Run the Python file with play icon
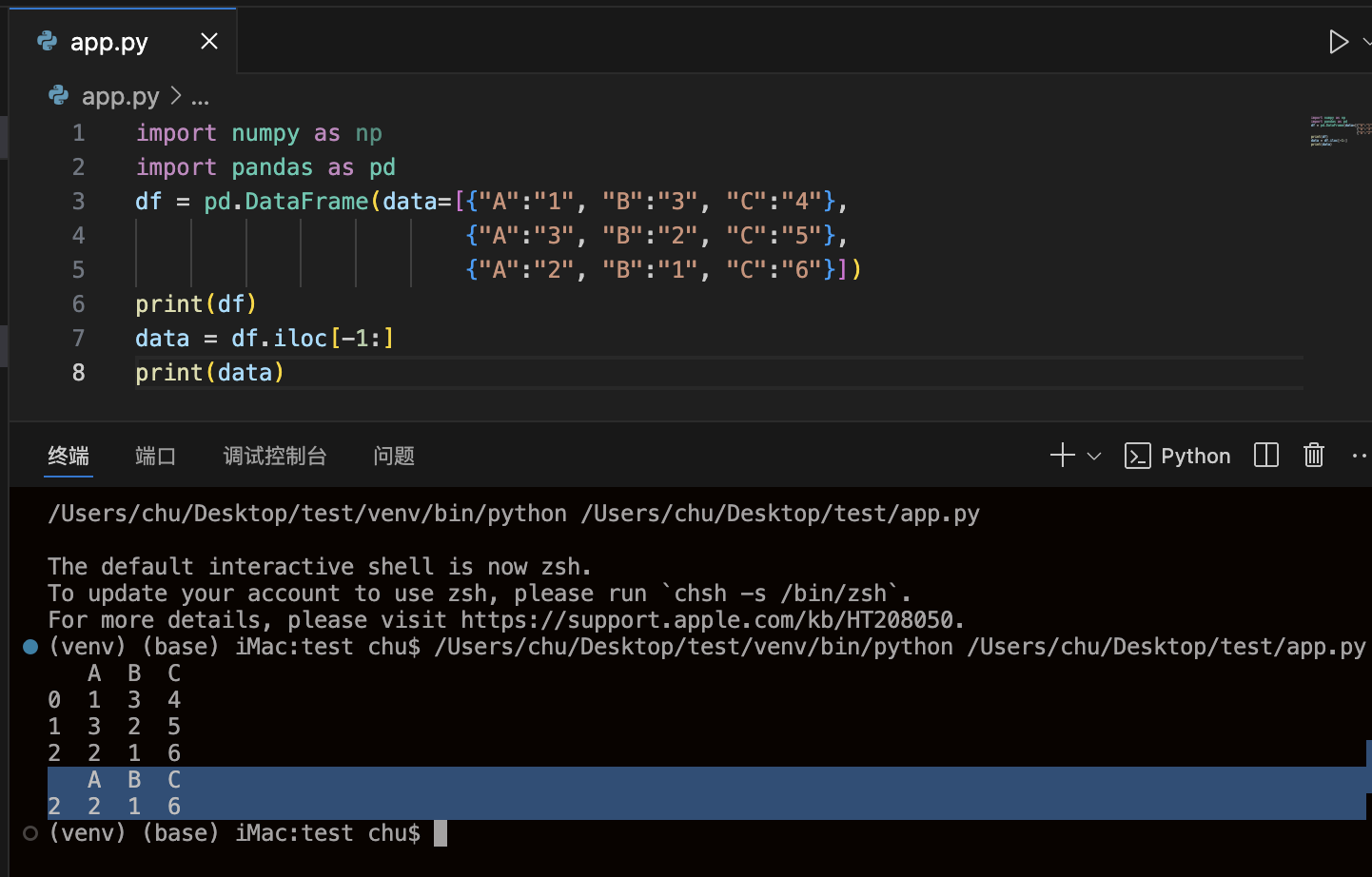The image size is (1372, 877). [x=1338, y=42]
